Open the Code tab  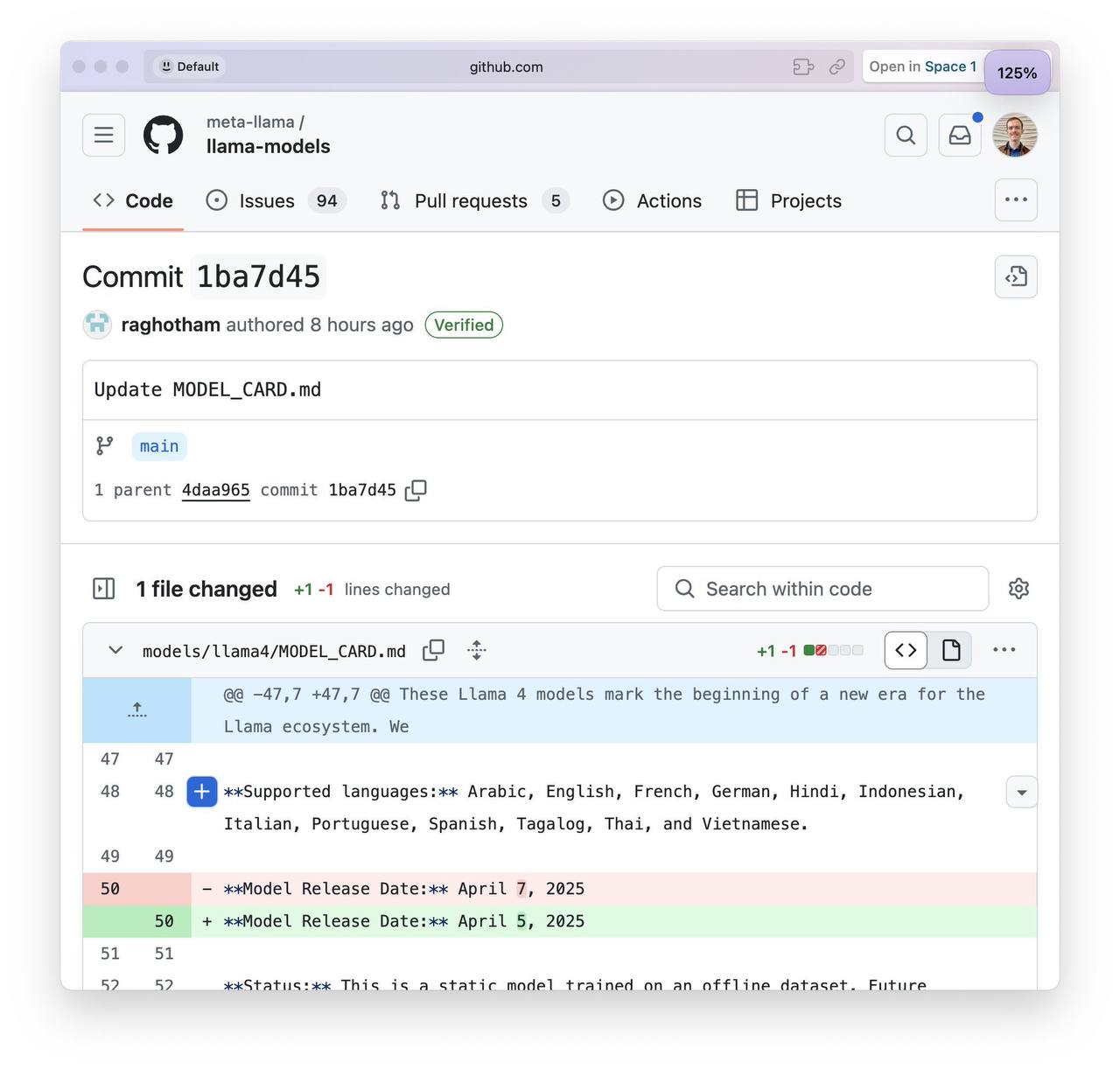(133, 201)
